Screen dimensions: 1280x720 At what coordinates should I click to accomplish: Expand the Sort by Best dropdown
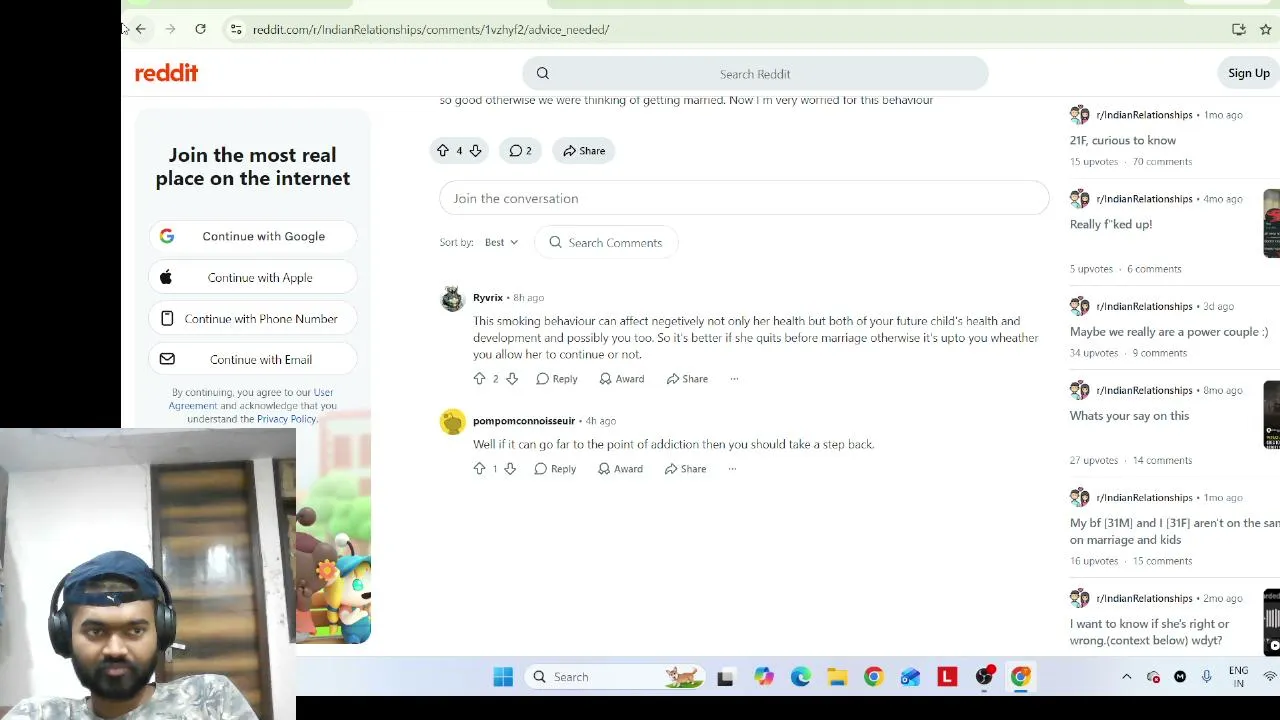pyautogui.click(x=501, y=242)
